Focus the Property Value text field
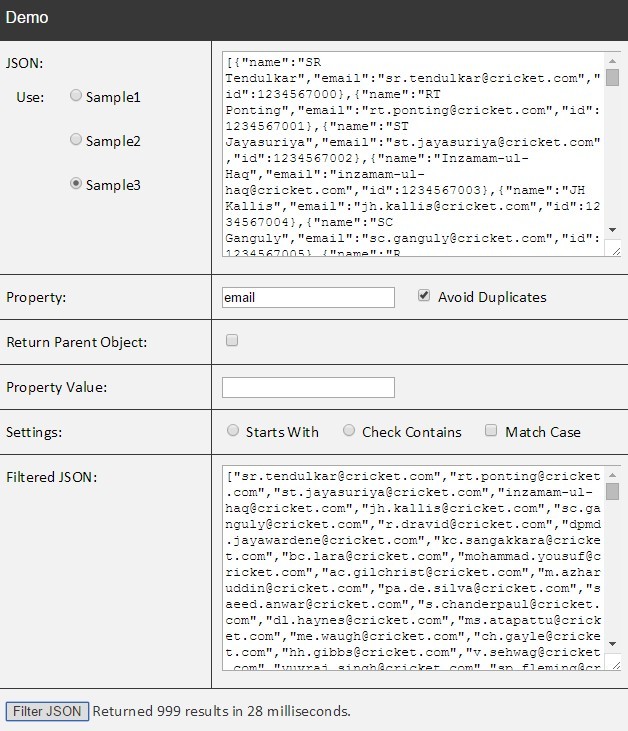 308,387
